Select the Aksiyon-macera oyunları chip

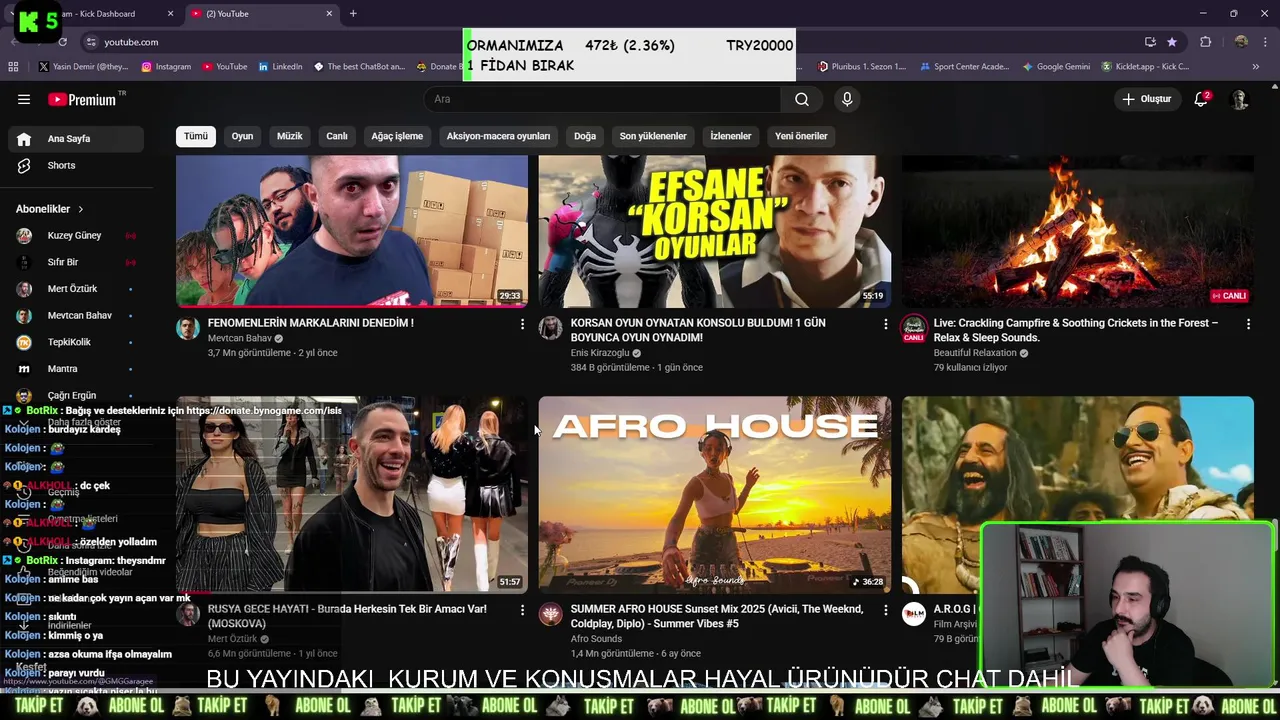point(498,136)
